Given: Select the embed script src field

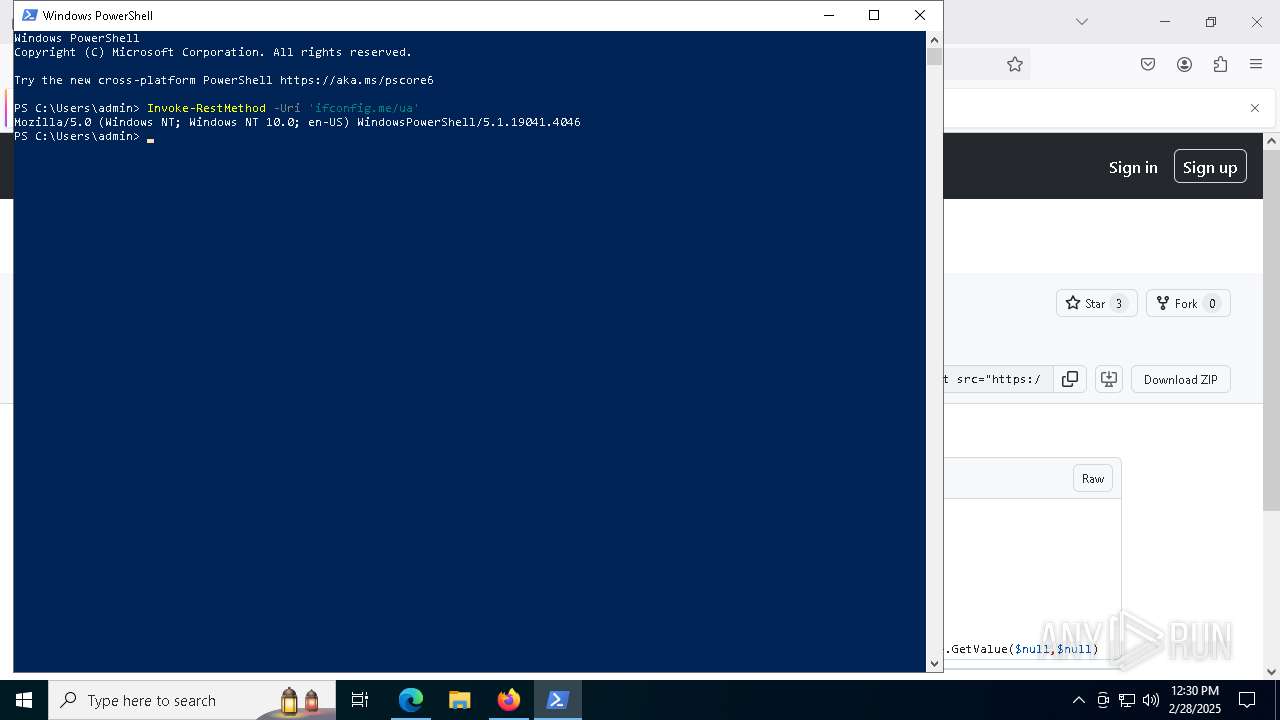Looking at the screenshot, I should [x=998, y=379].
